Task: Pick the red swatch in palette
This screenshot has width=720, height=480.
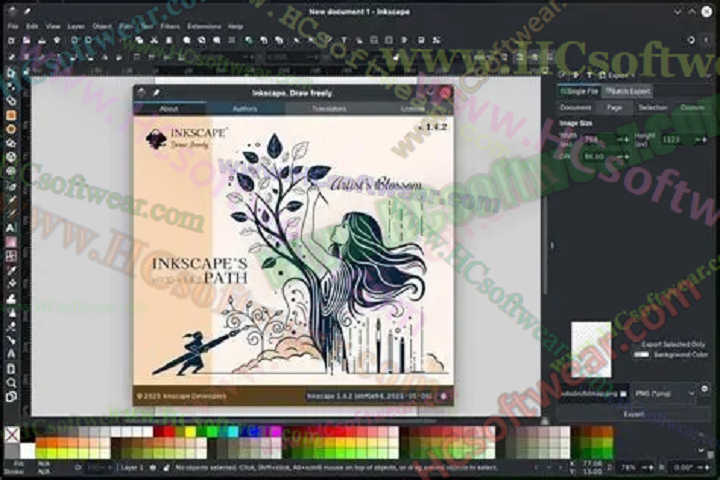Action: [x=168, y=431]
